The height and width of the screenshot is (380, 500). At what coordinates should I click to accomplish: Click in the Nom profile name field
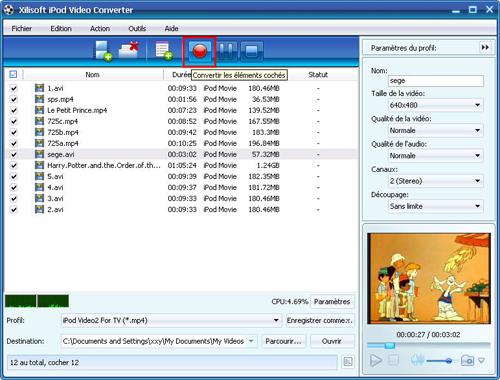[x=436, y=81]
